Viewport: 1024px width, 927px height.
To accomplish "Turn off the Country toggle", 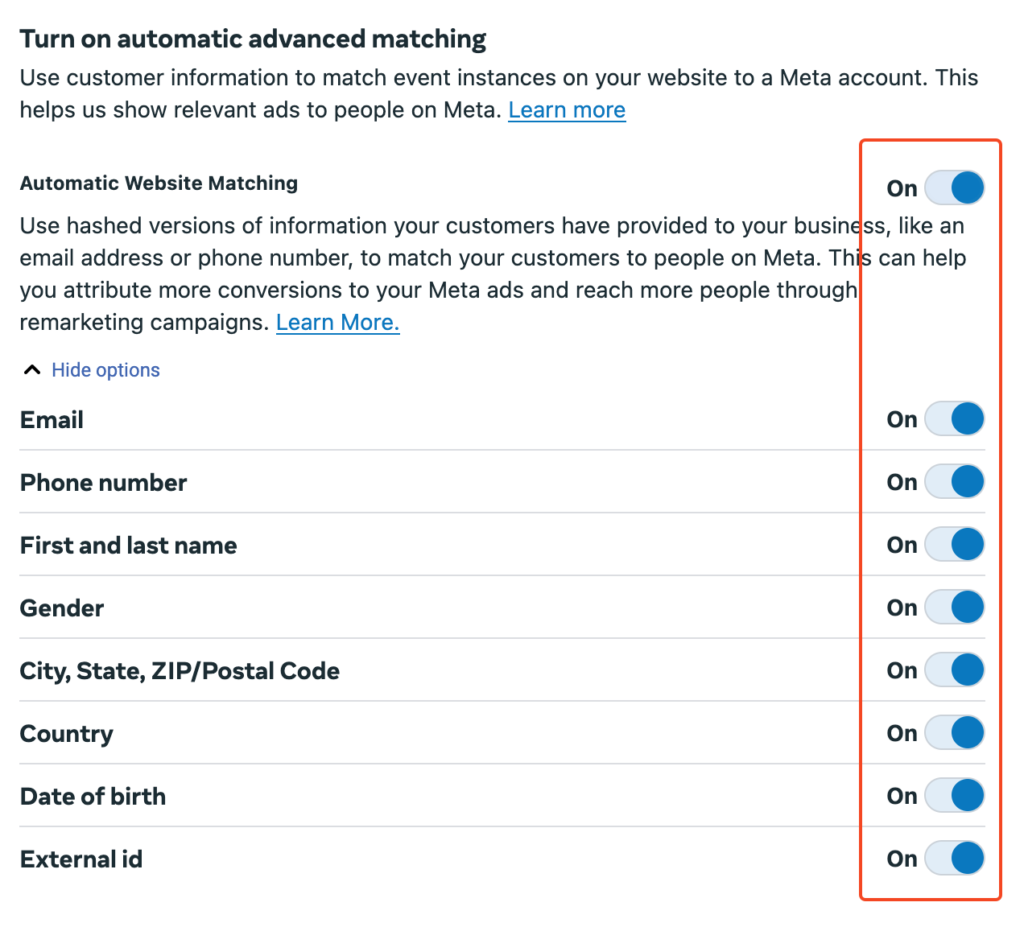I will point(954,733).
